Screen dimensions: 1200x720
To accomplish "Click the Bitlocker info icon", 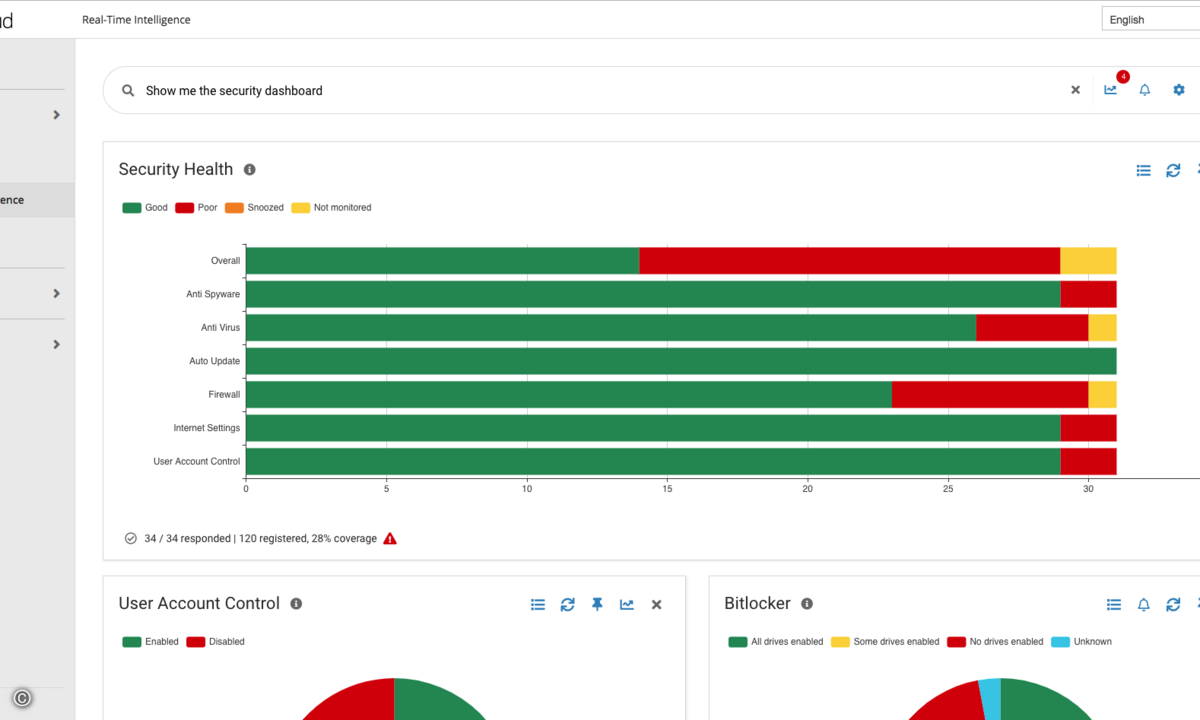I will click(x=807, y=604).
